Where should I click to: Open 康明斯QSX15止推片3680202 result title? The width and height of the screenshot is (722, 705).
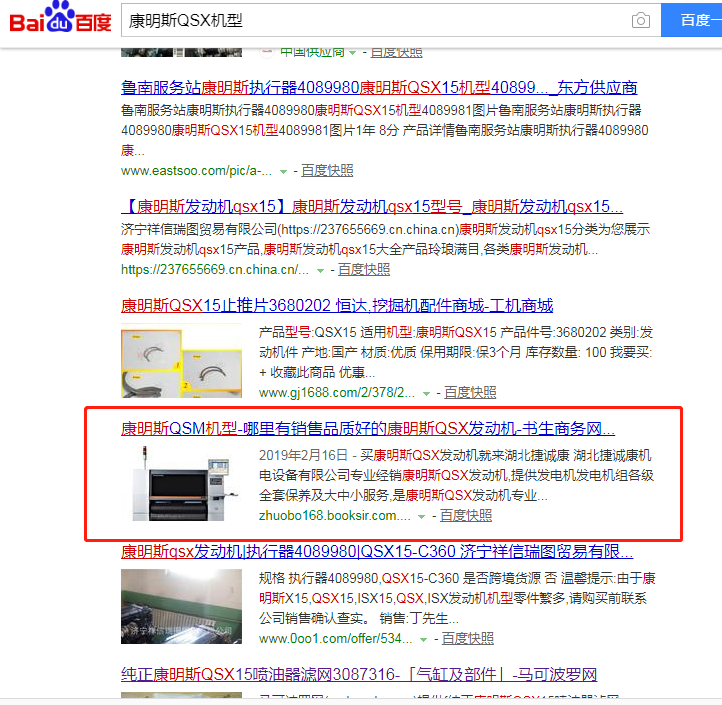pyautogui.click(x=337, y=305)
